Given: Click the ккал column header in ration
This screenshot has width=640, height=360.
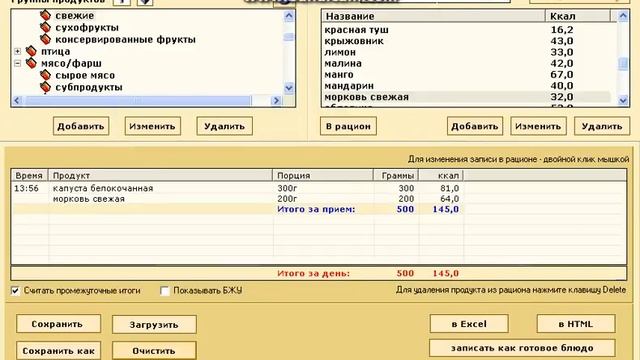Looking at the screenshot, I should (x=441, y=176).
